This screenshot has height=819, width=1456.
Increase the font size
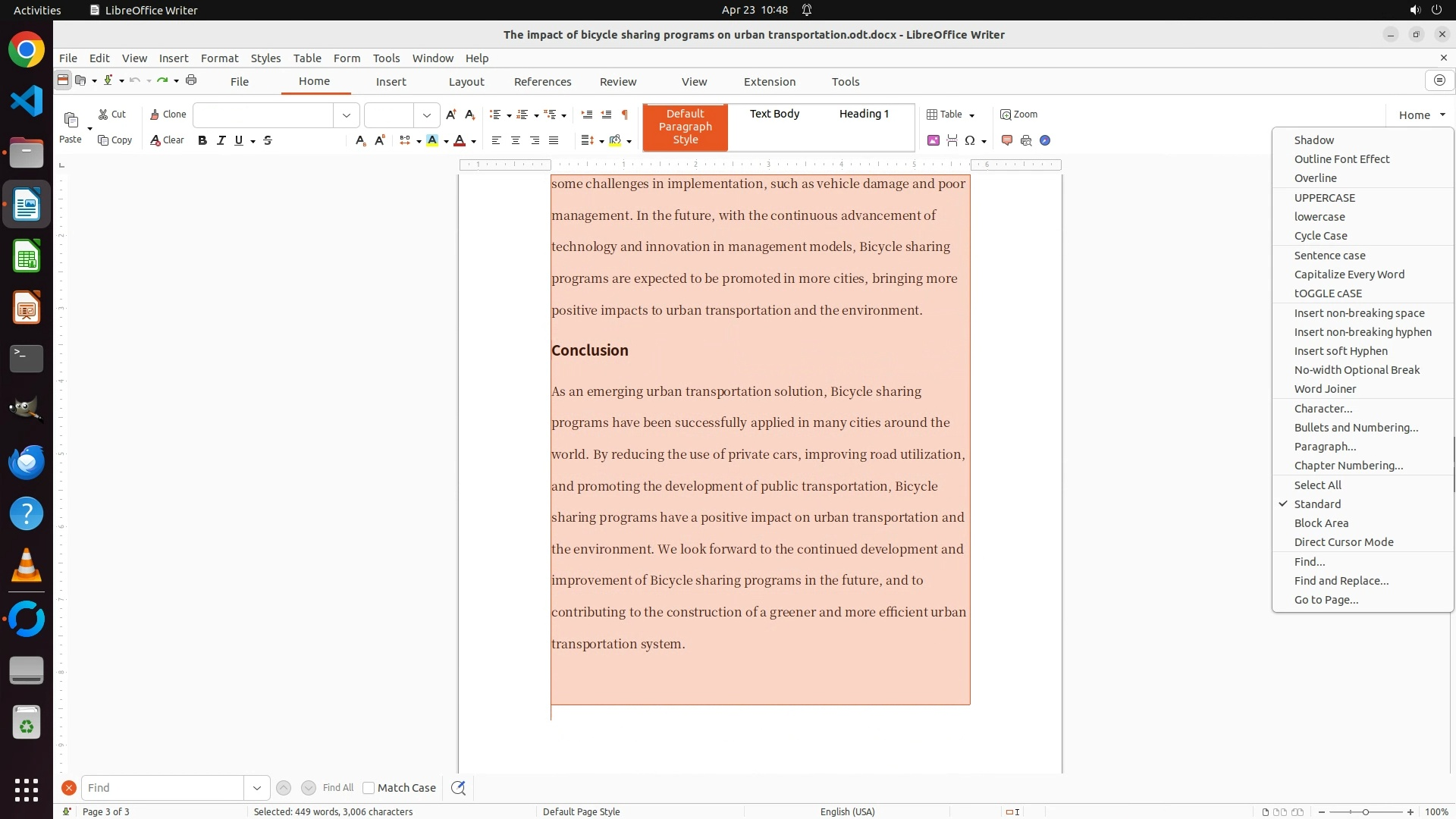451,115
